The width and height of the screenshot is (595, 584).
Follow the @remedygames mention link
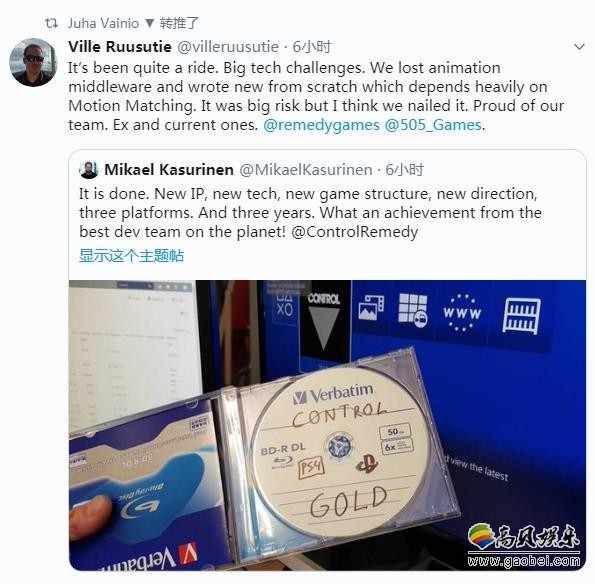coord(321,125)
